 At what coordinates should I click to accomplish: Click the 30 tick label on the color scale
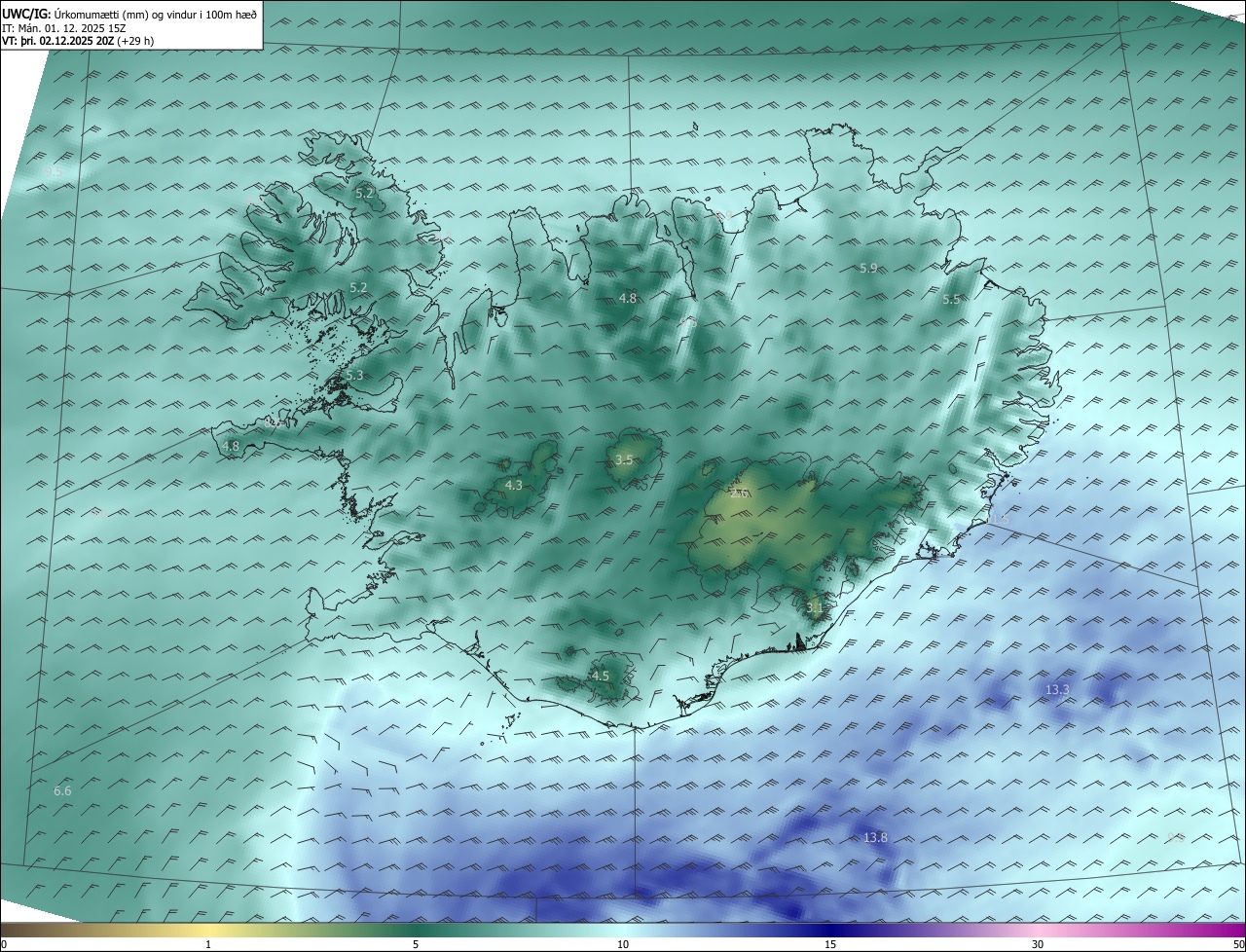[1038, 944]
